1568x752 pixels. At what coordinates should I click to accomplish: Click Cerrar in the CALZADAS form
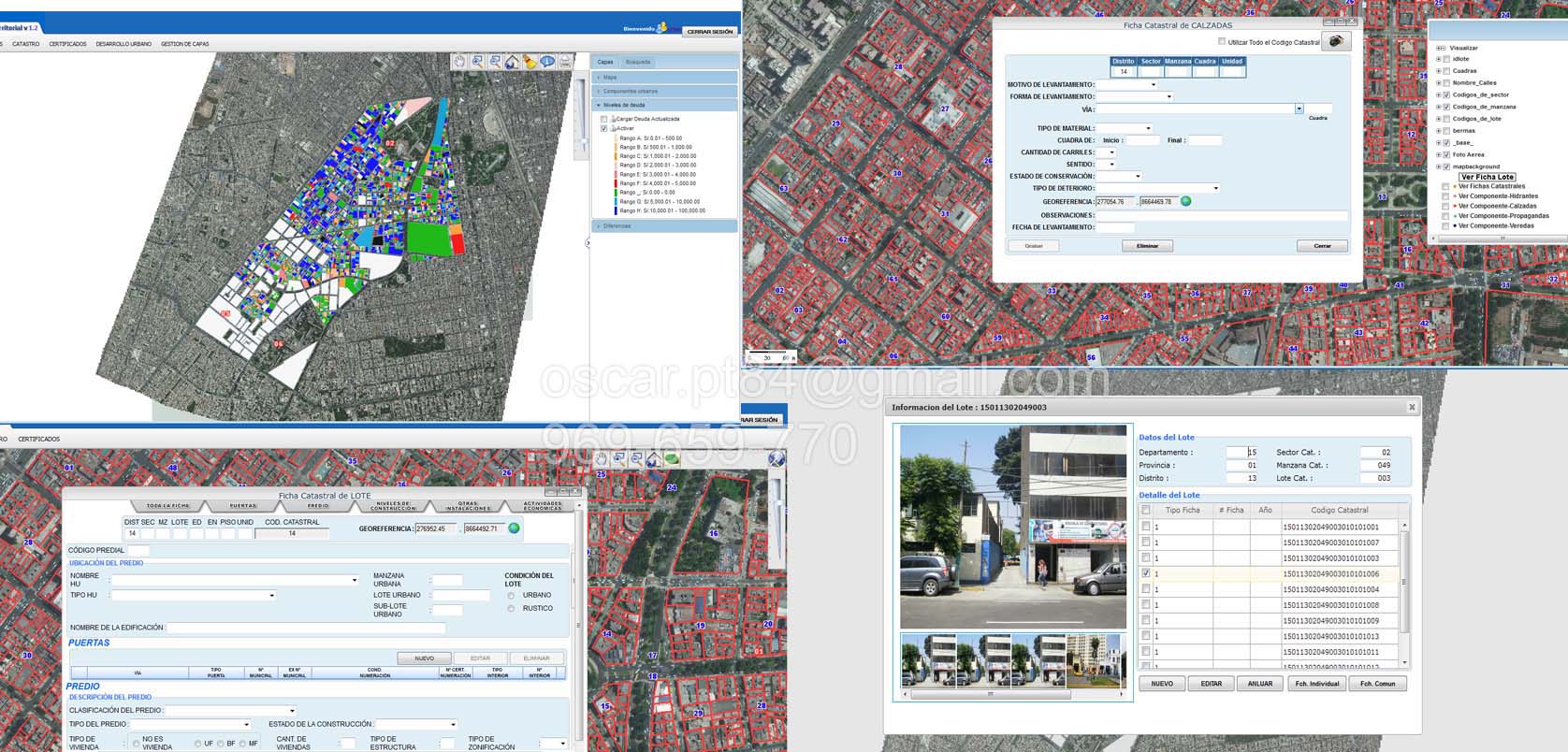pyautogui.click(x=1323, y=246)
